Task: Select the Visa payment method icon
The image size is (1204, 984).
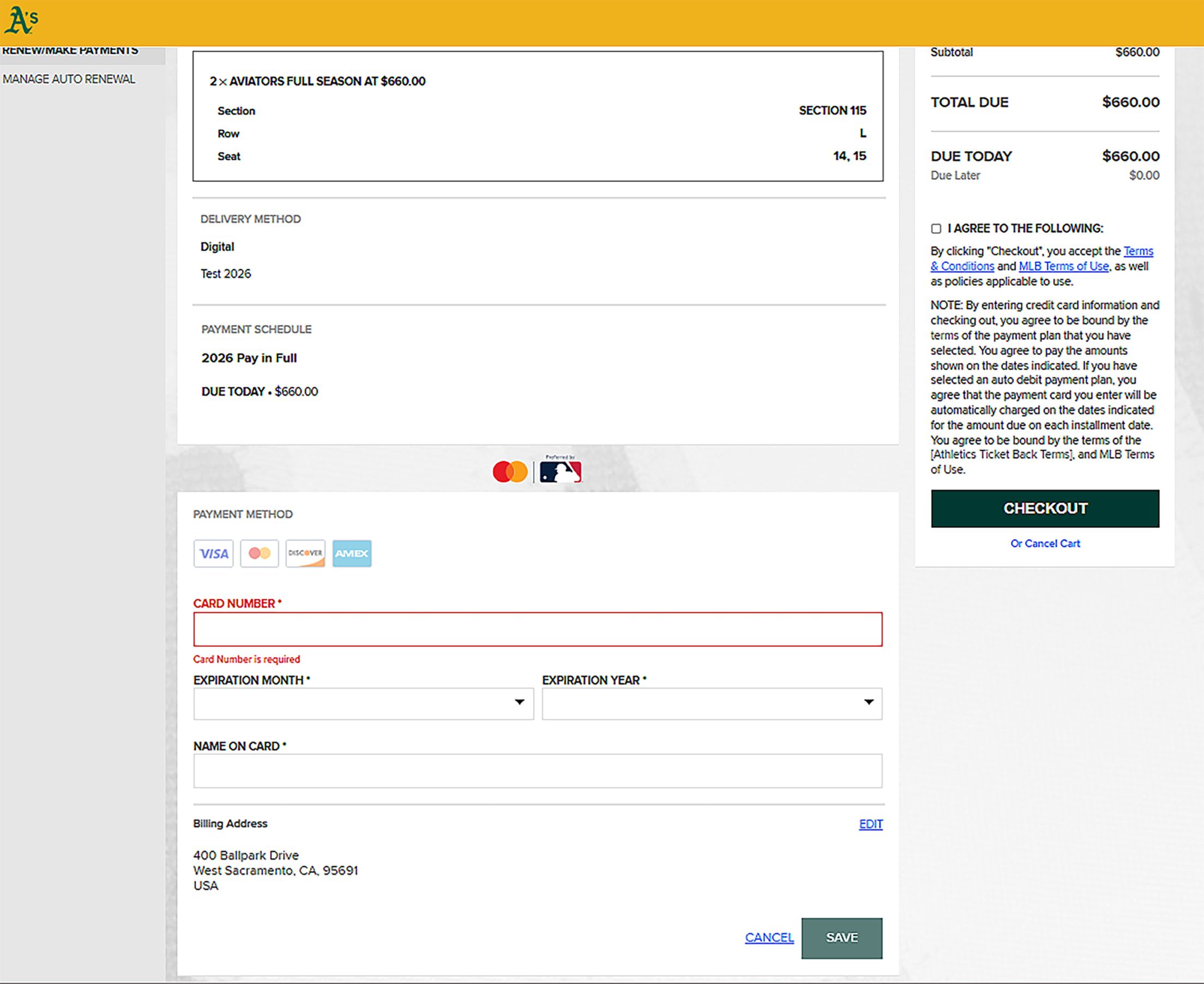Action: [x=214, y=554]
